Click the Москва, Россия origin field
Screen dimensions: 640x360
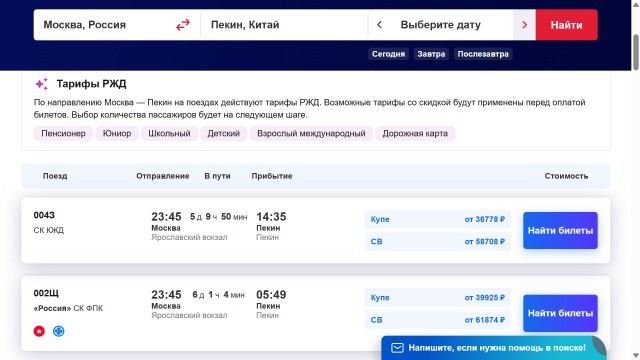104,25
